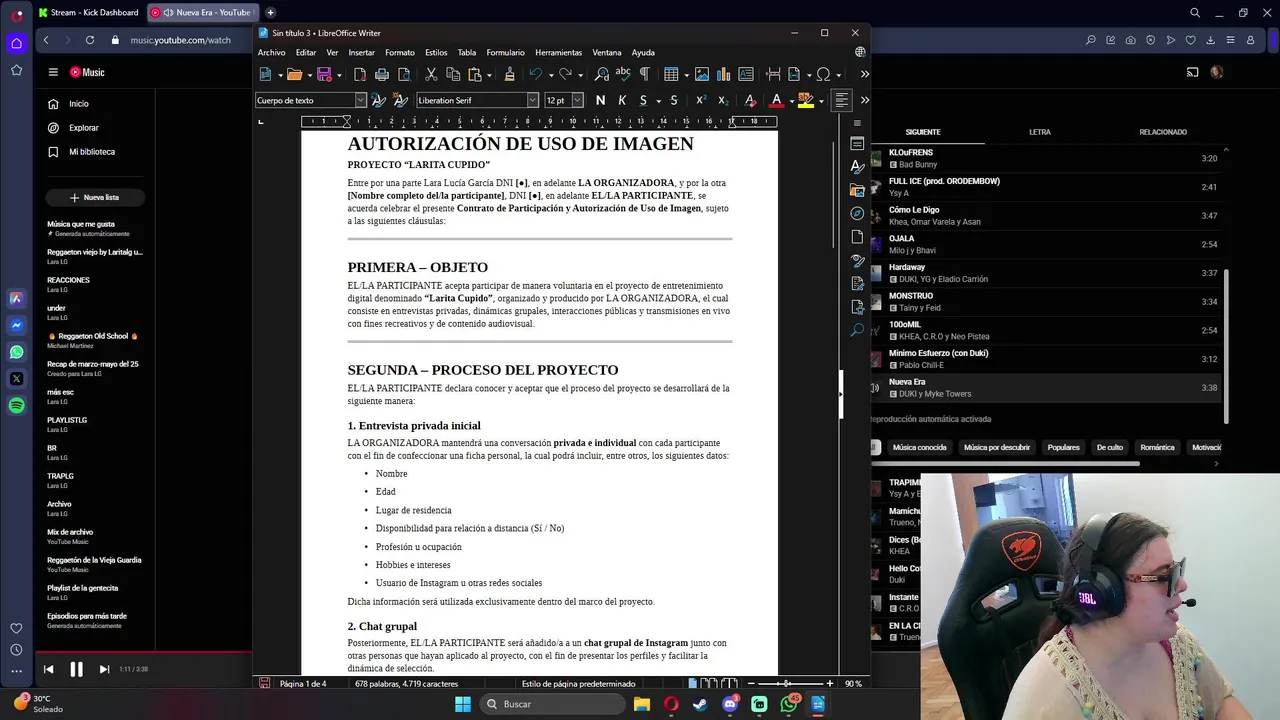Viewport: 1280px width, 720px height.
Task: Toggle bold formatting (N)
Action: click(600, 100)
